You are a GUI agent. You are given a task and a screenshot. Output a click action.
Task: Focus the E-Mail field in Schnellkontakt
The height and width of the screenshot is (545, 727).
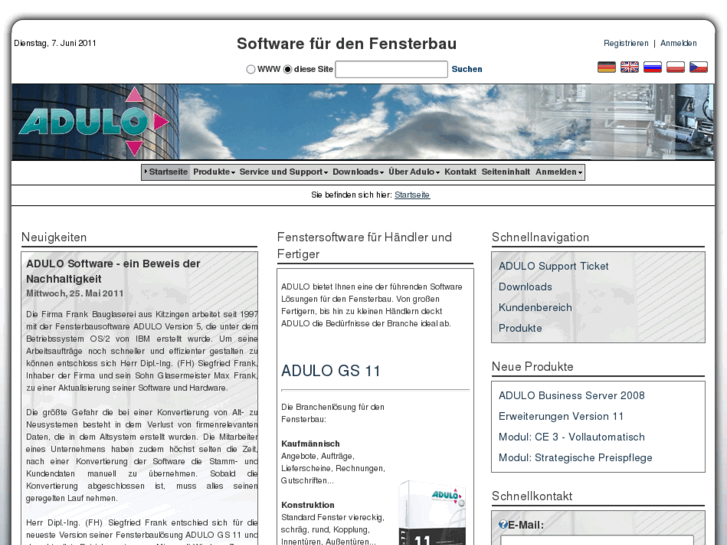point(597,540)
